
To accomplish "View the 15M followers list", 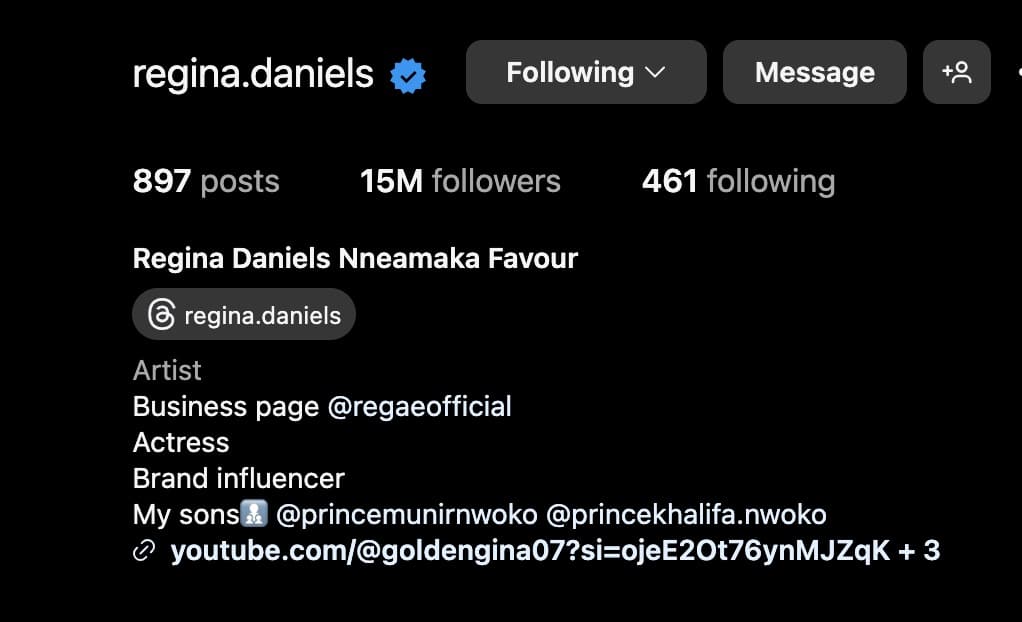I will [460, 181].
